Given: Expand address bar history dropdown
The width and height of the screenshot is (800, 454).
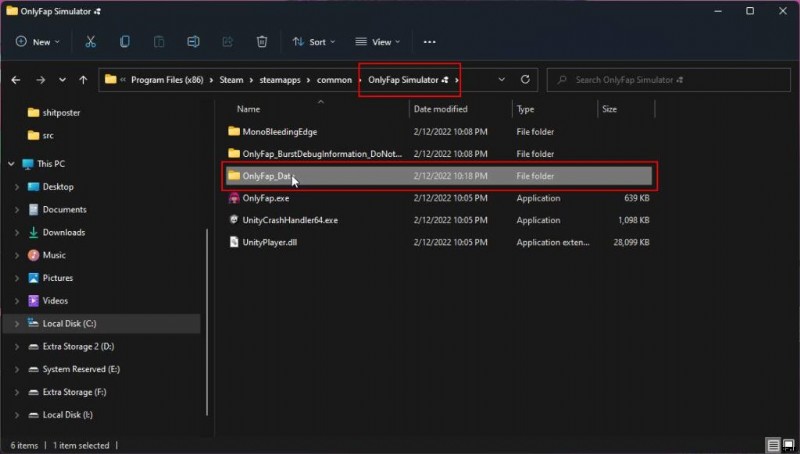Looking at the screenshot, I should pos(502,80).
